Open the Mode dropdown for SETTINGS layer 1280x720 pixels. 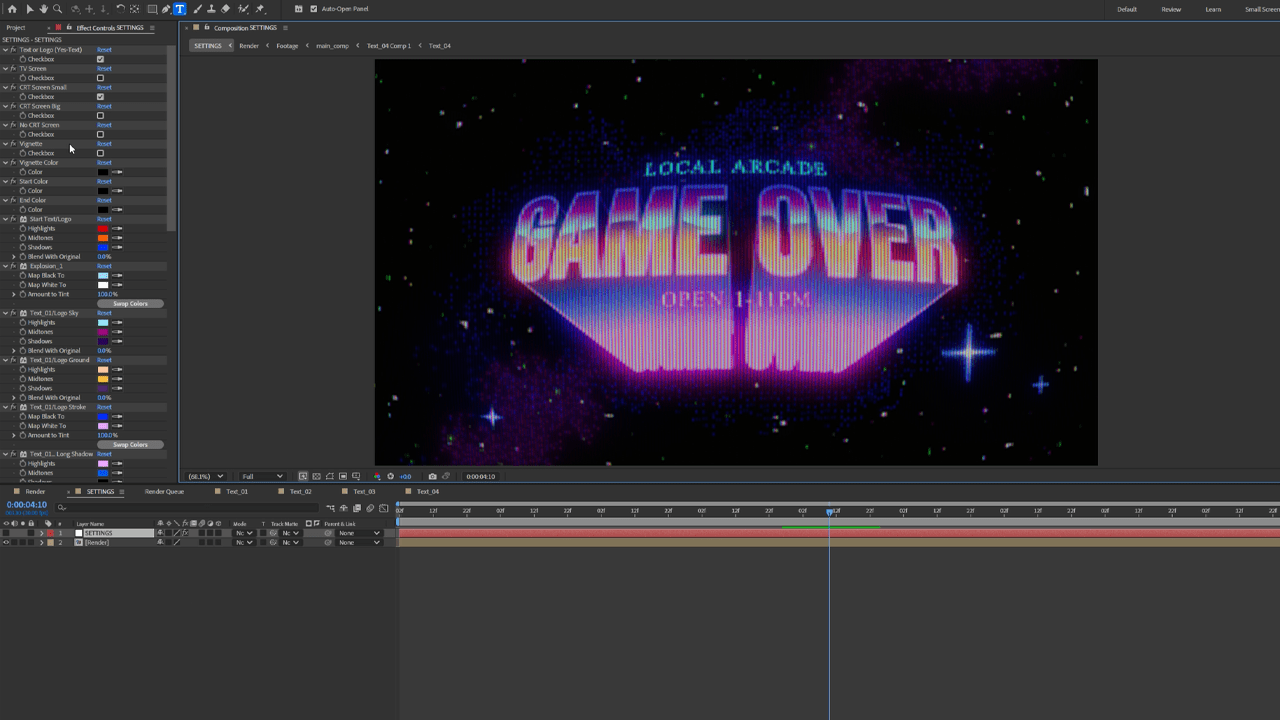[244, 533]
